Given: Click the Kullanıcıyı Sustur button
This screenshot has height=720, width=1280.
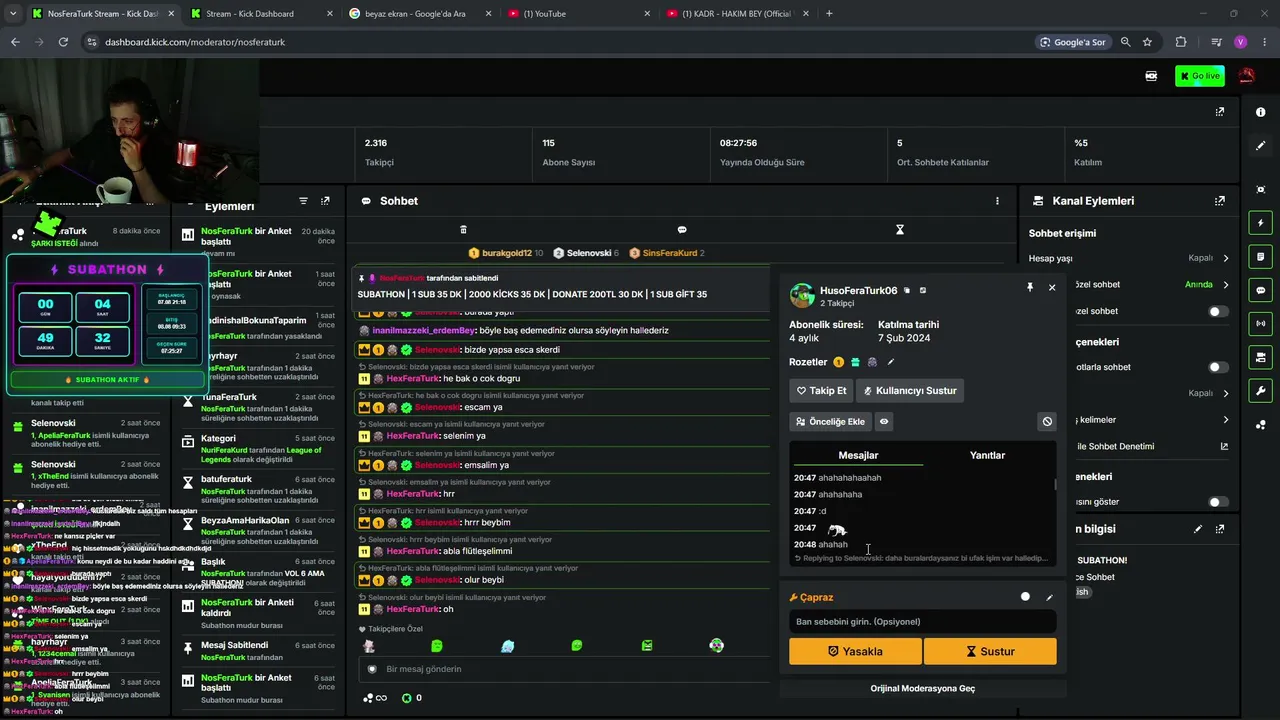Looking at the screenshot, I should point(910,391).
